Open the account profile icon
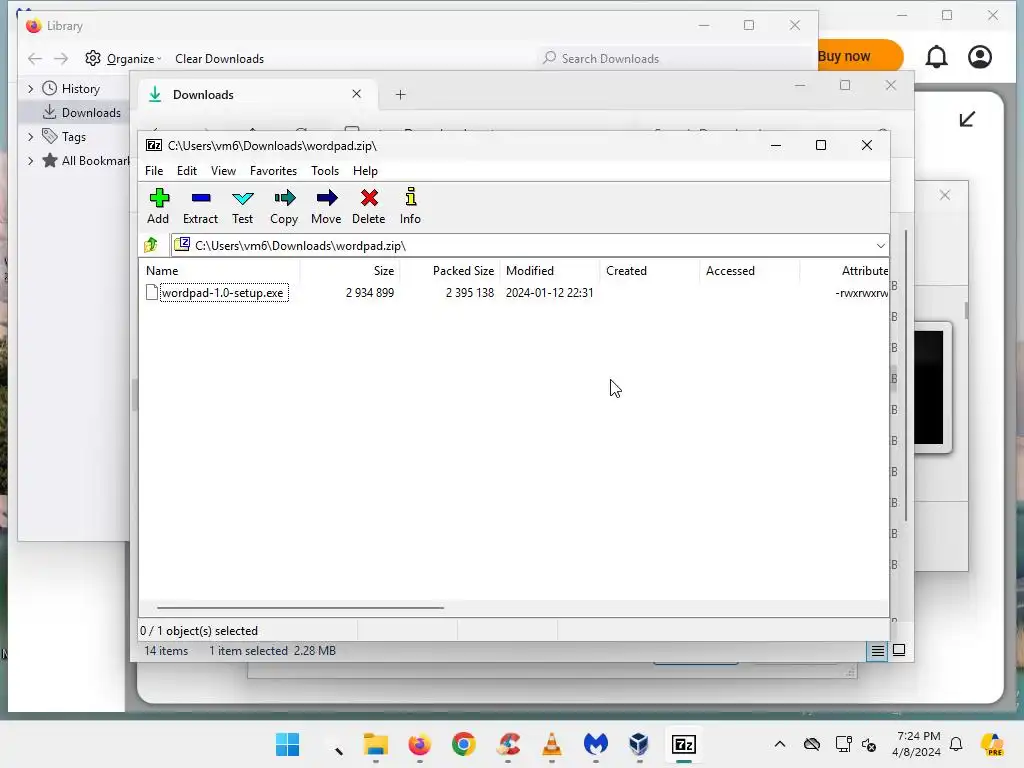This screenshot has height=768, width=1024. pyautogui.click(x=980, y=57)
